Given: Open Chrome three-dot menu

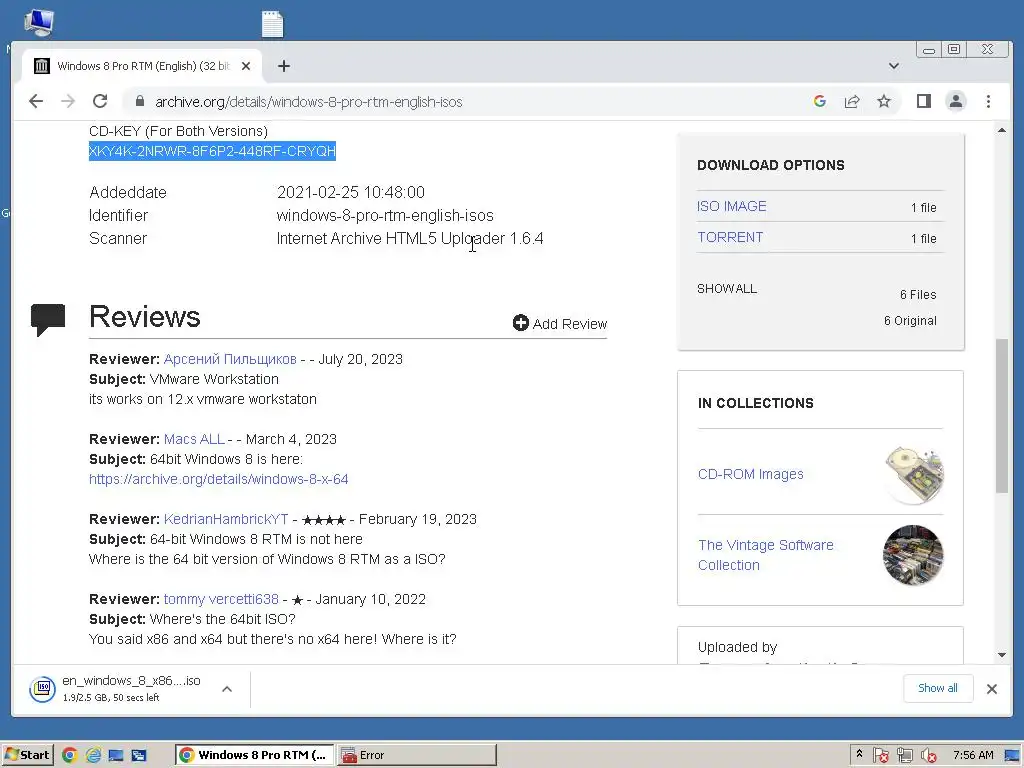Looking at the screenshot, I should pos(988,101).
